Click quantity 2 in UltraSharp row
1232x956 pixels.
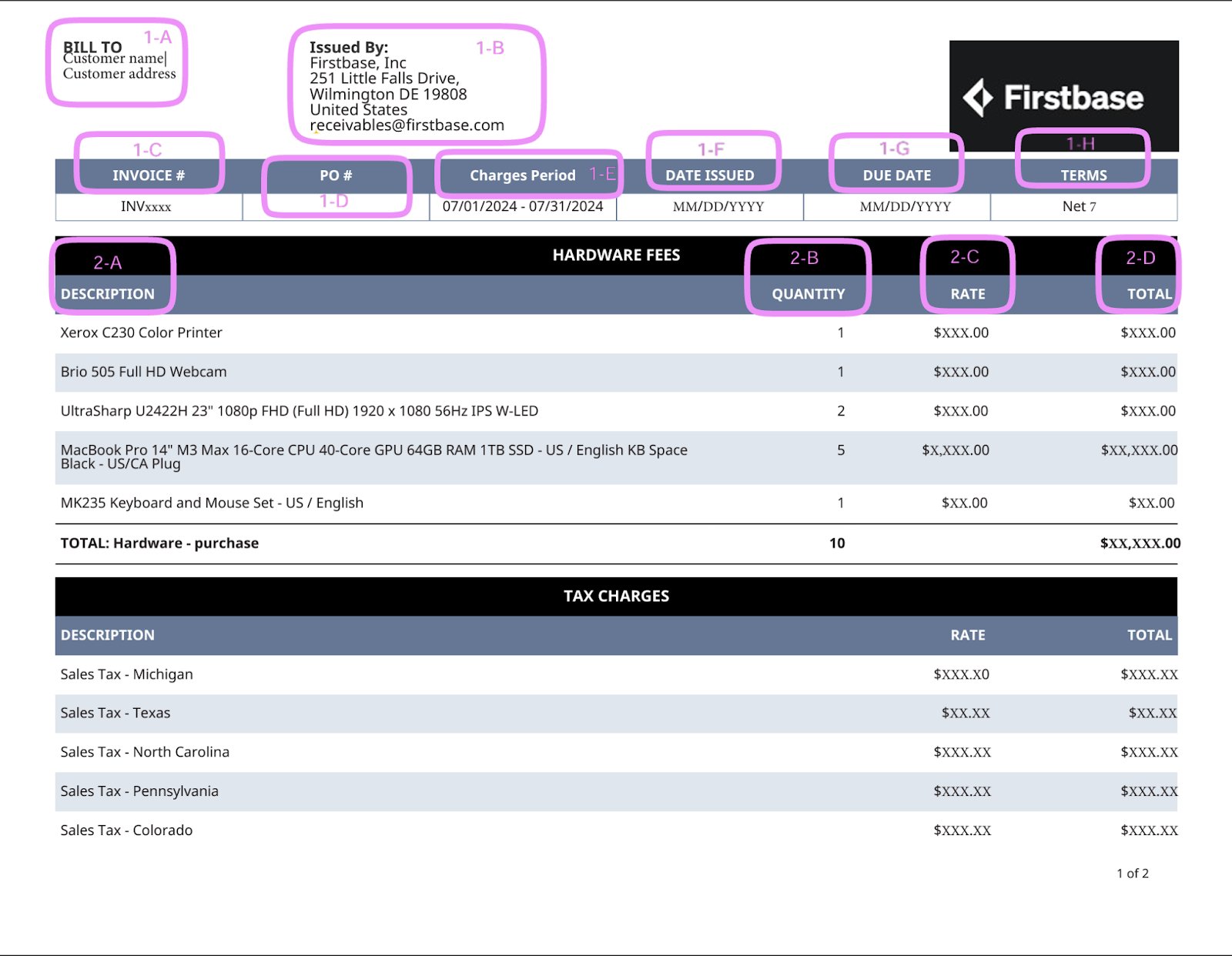tap(841, 411)
